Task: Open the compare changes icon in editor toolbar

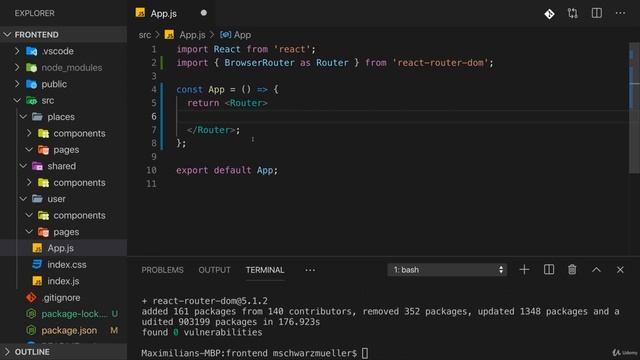Action: tap(573, 13)
